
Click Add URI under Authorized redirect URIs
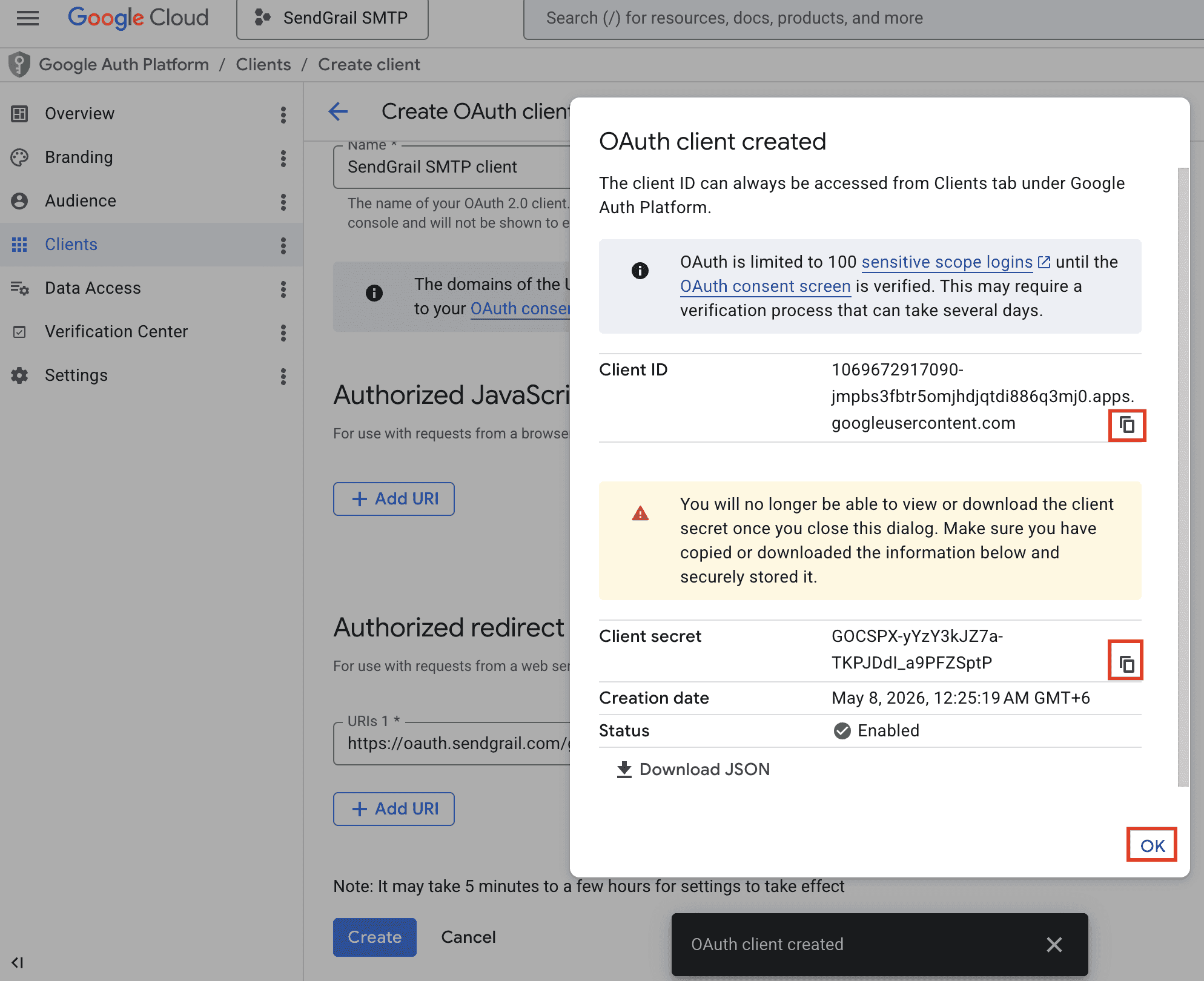394,809
